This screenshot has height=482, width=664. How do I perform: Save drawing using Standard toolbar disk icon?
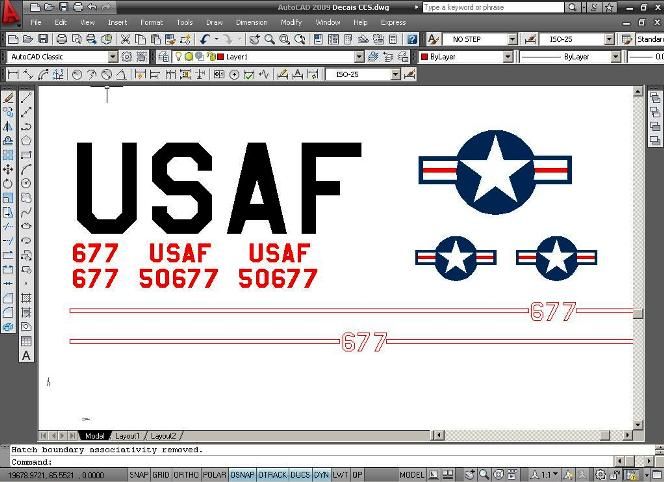tap(43, 39)
